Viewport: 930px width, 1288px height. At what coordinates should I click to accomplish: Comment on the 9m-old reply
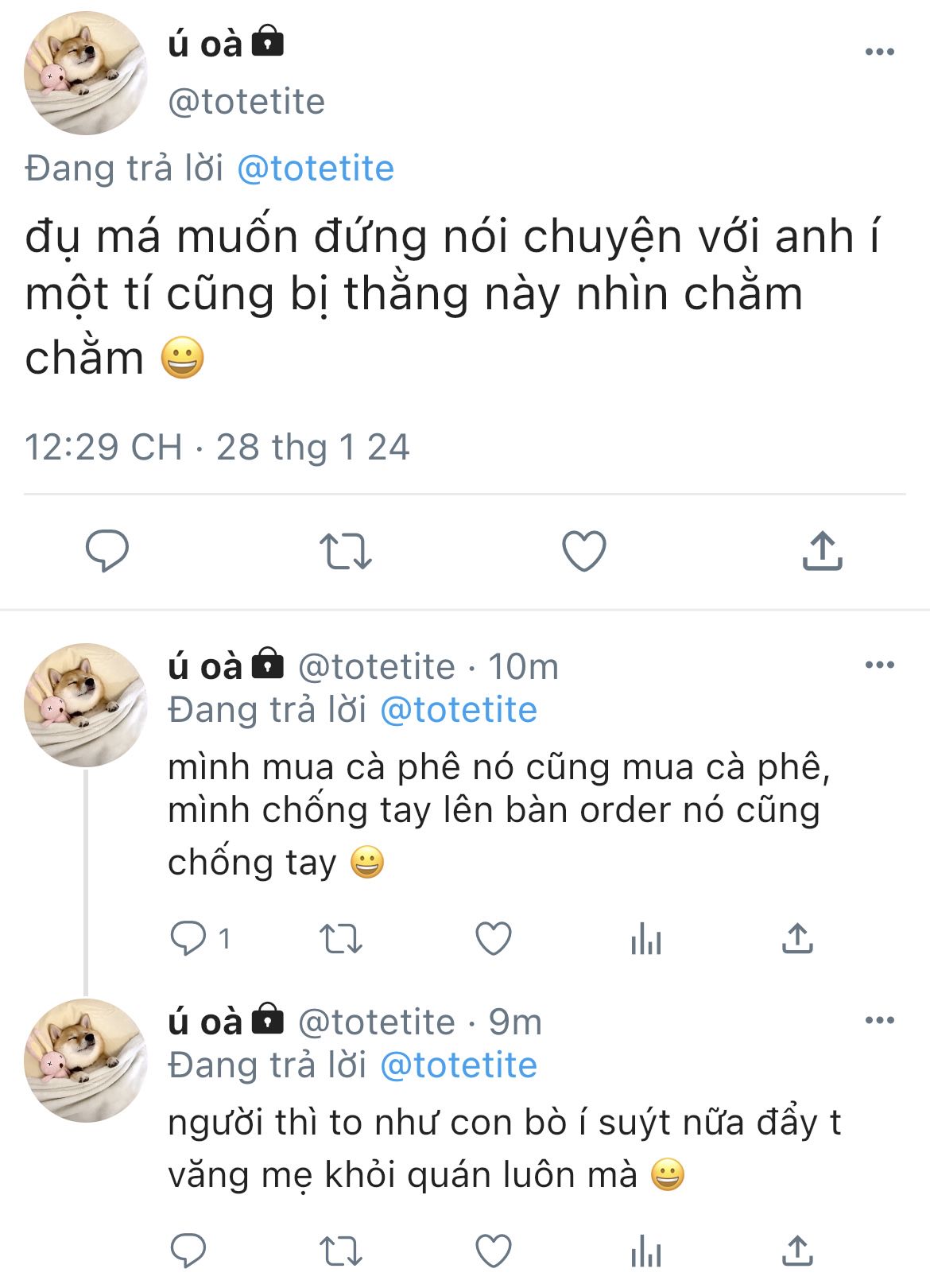coord(188,1251)
